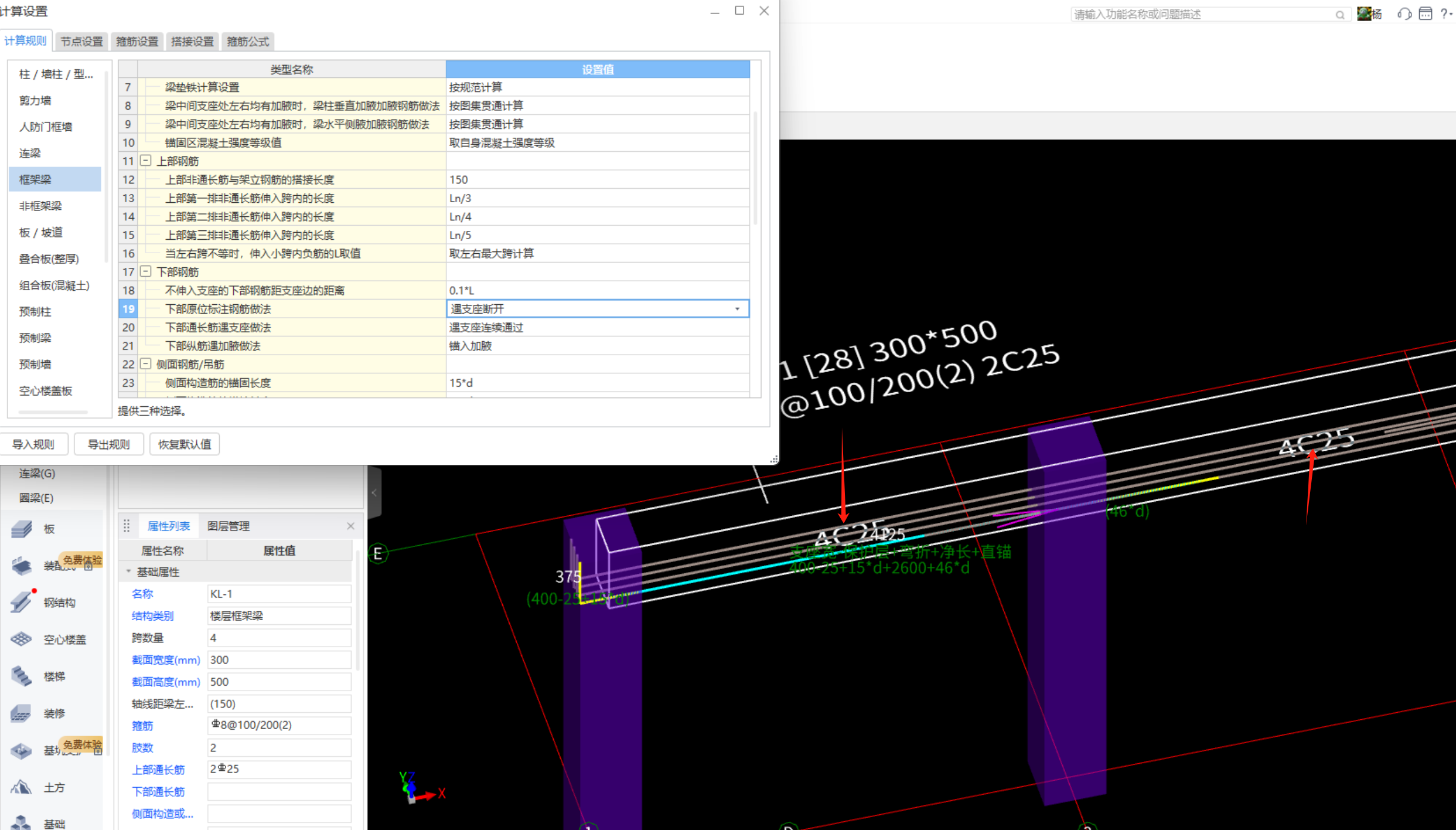Select 预制墙 in the component list
The width and height of the screenshot is (1456, 830).
(x=56, y=364)
